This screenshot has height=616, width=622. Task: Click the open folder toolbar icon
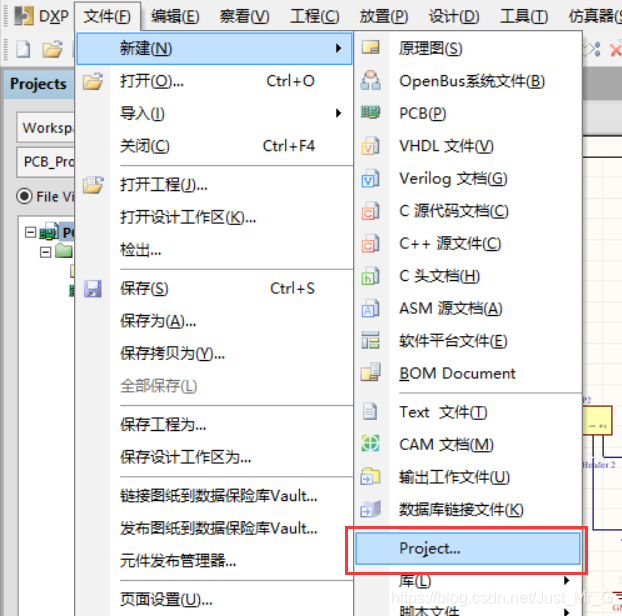(53, 50)
